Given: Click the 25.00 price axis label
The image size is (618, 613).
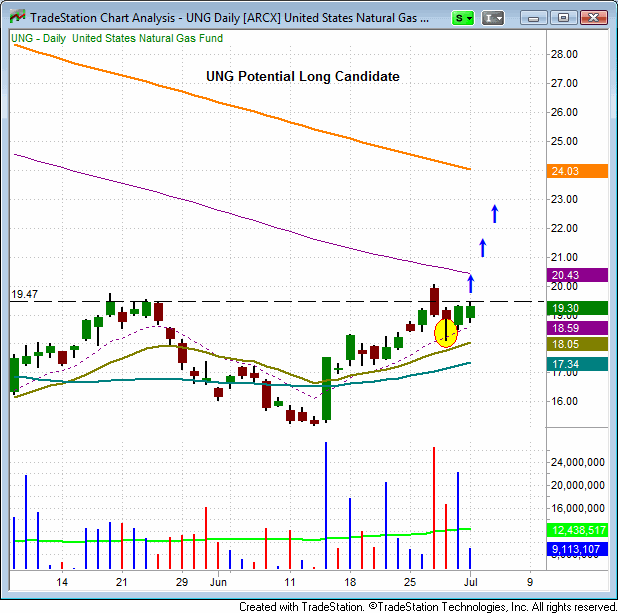Looking at the screenshot, I should (x=564, y=141).
